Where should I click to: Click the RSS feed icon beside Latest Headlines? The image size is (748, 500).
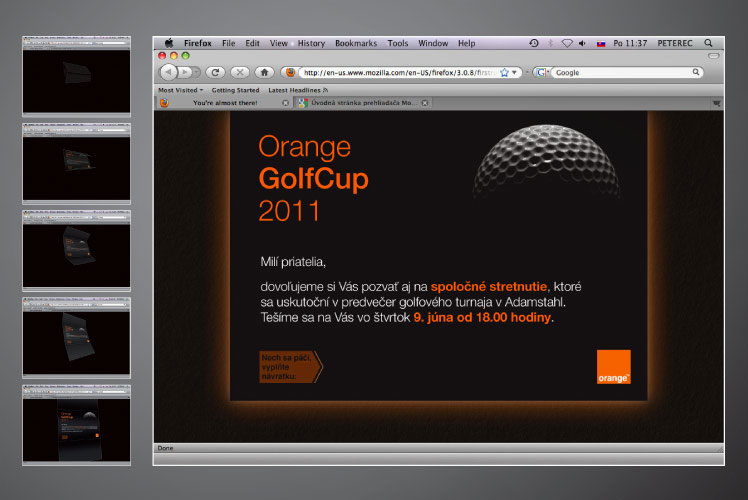pos(326,90)
